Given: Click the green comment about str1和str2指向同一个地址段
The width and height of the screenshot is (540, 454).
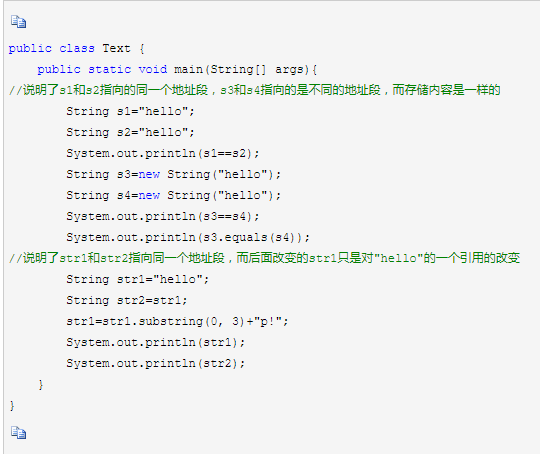Looking at the screenshot, I should tap(264, 258).
